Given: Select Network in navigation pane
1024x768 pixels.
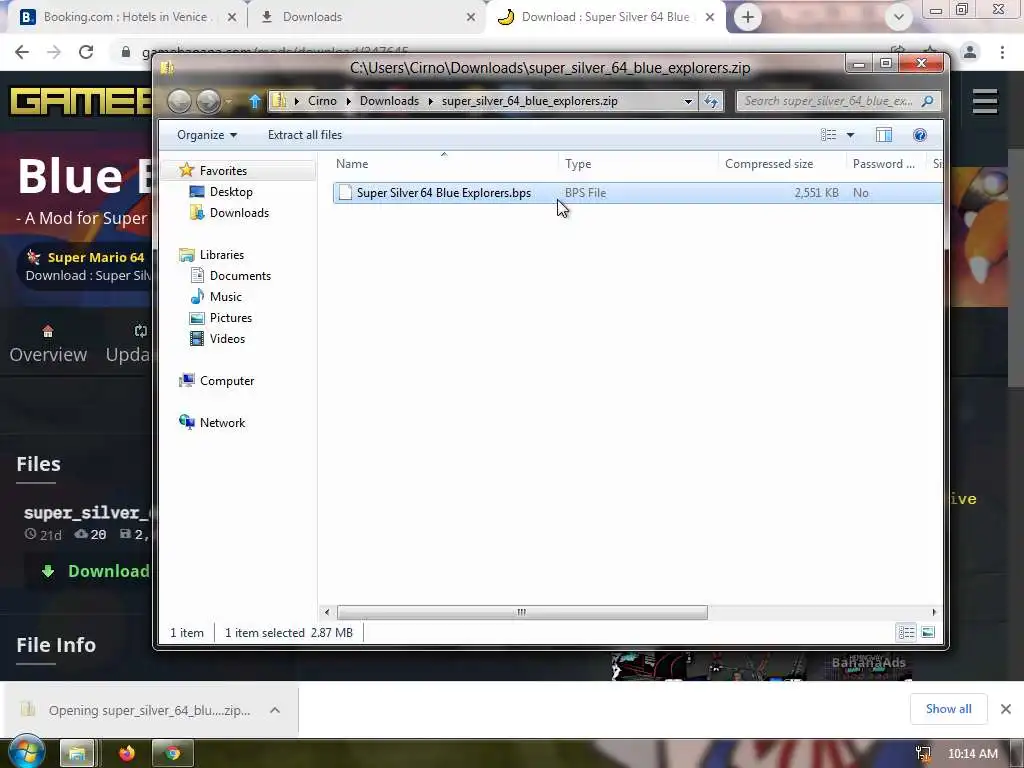Looking at the screenshot, I should tap(222, 423).
